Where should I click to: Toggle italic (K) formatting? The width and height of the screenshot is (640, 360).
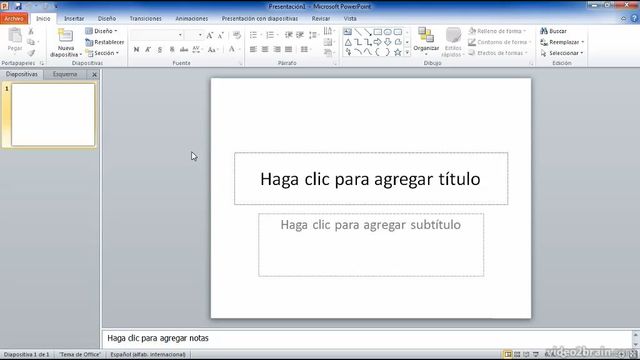click(x=148, y=49)
